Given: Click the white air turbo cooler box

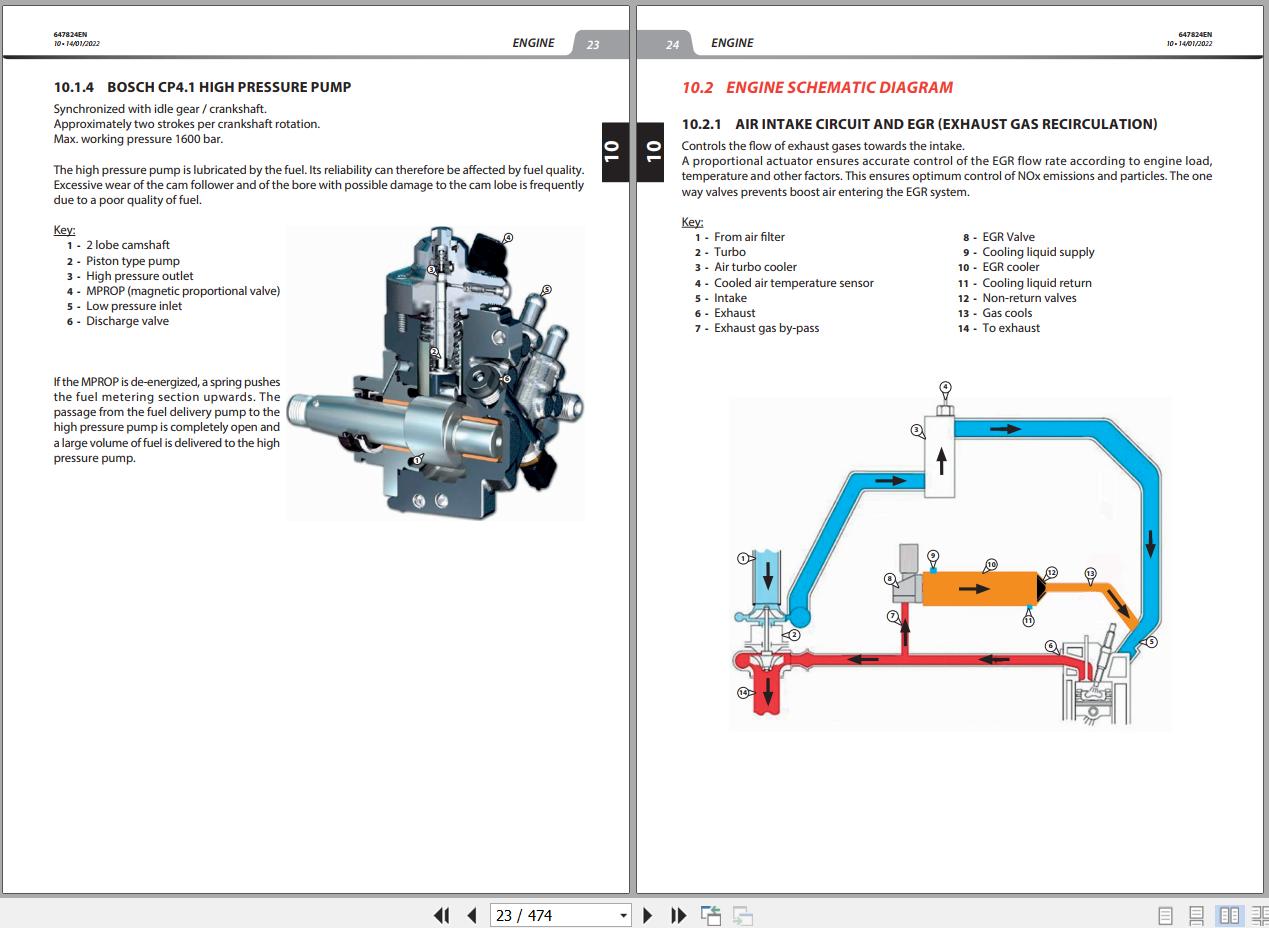Looking at the screenshot, I should [x=939, y=457].
